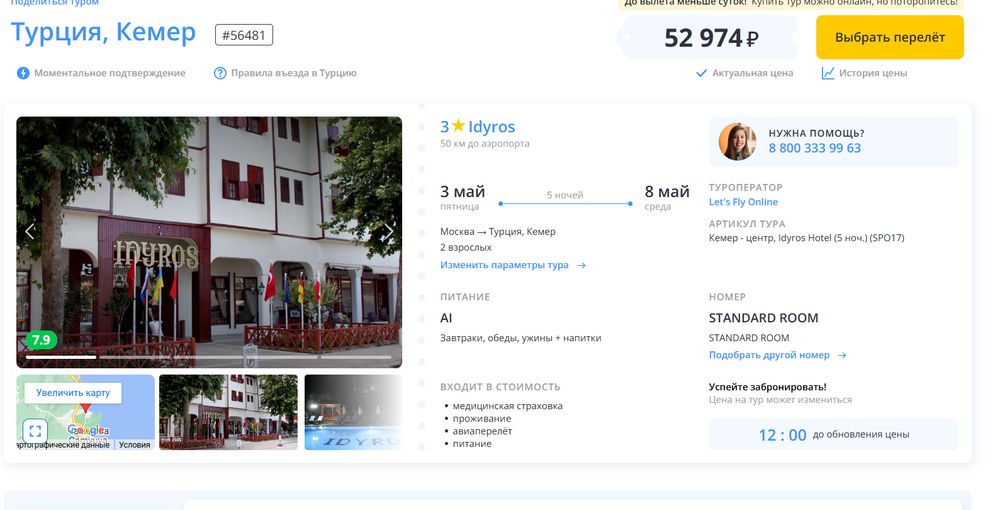Image resolution: width=1000 pixels, height=510 pixels.
Task: Click the 12 : 00 price update timer
Action: click(x=783, y=435)
